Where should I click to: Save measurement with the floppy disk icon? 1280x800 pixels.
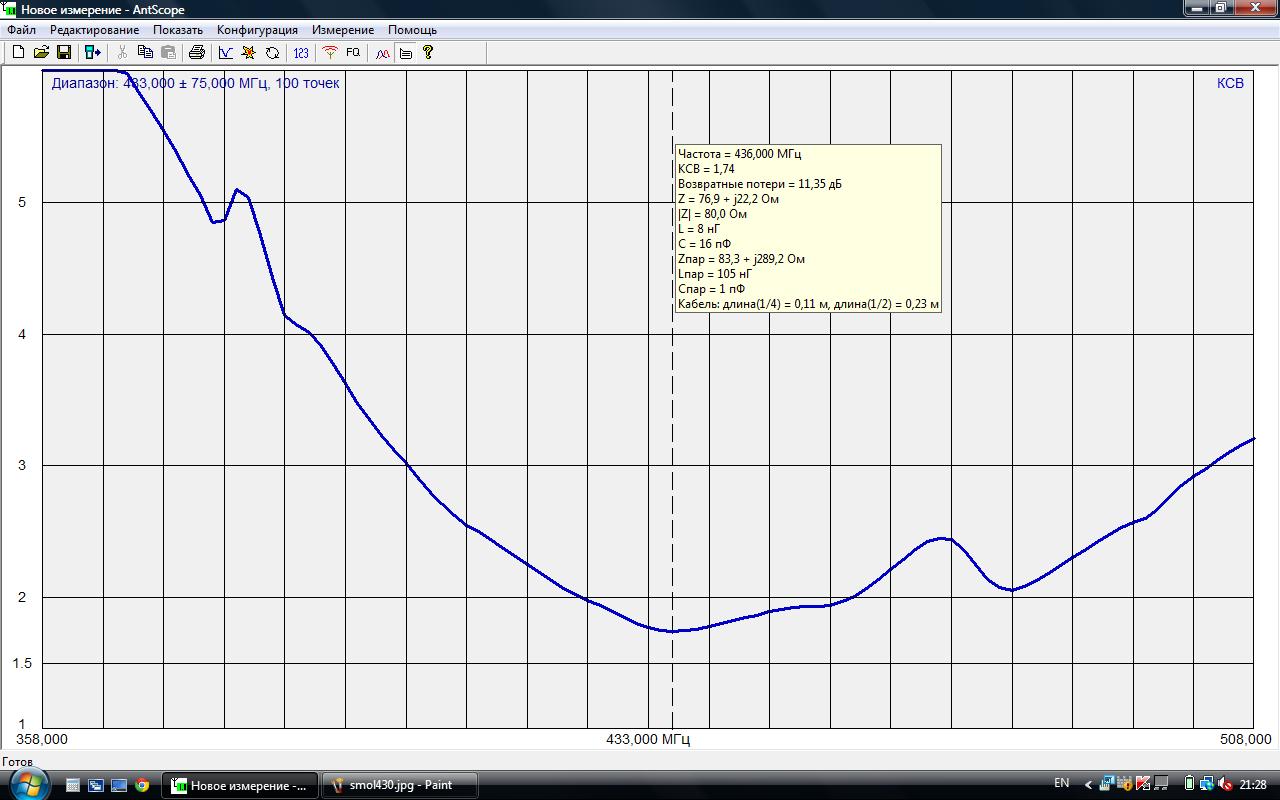coord(64,53)
